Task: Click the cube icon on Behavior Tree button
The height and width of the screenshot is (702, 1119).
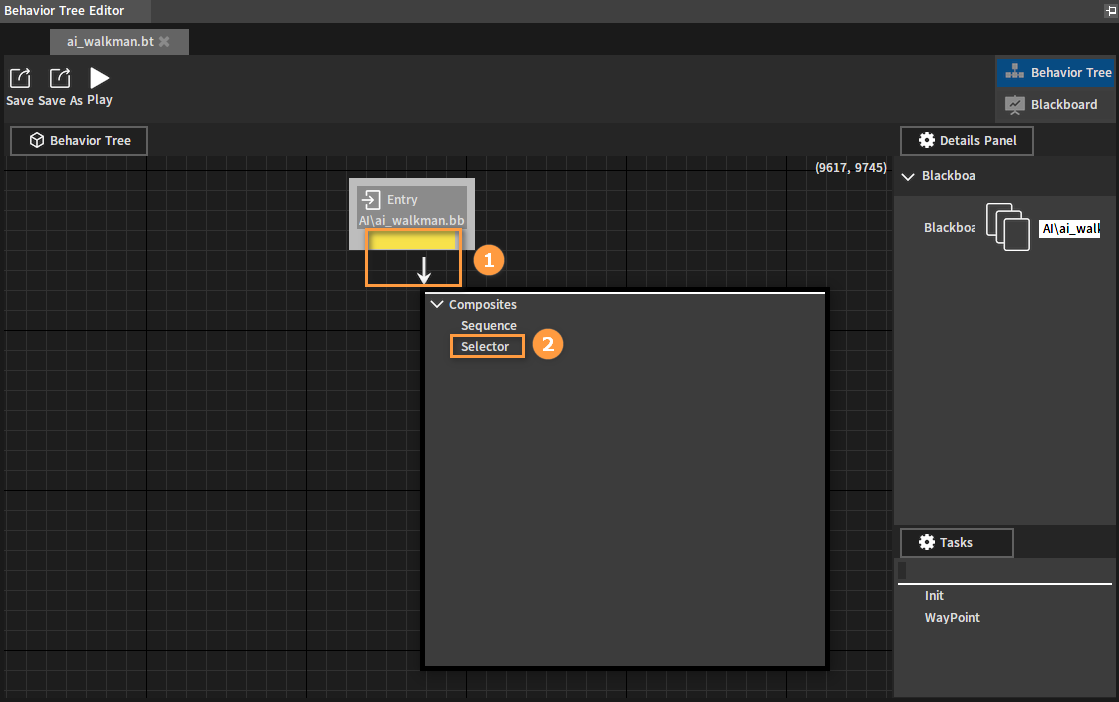Action: (x=36, y=141)
